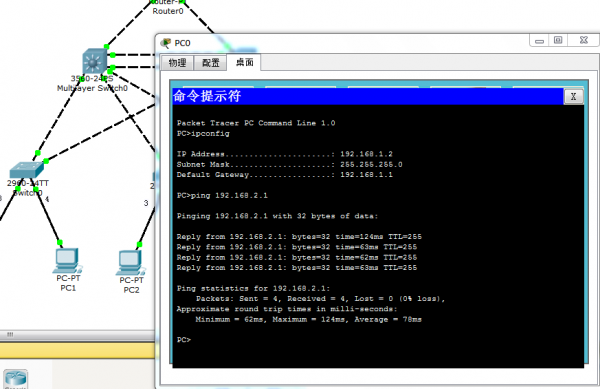This screenshot has width=600, height=389.
Task: Select the 2960-24TT Switch0 icon
Action: tap(26, 169)
